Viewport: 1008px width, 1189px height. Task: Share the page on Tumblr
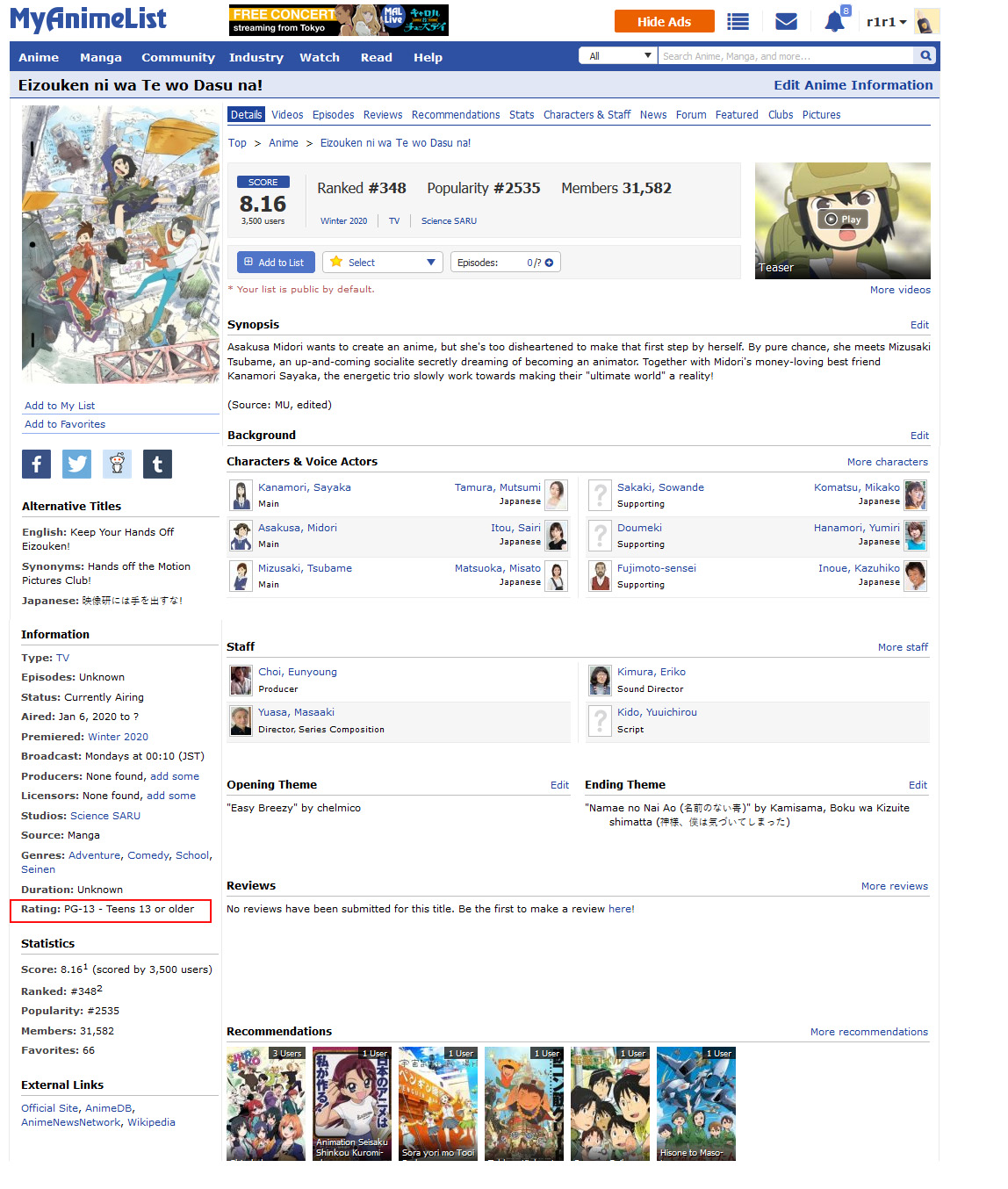(157, 464)
